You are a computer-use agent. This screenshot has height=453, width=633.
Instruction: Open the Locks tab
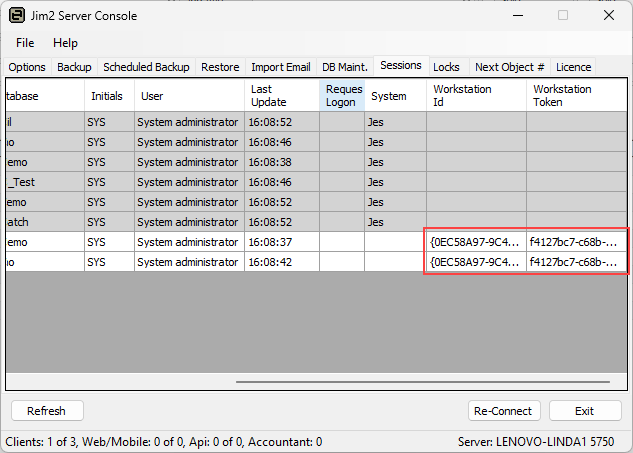[x=446, y=67]
